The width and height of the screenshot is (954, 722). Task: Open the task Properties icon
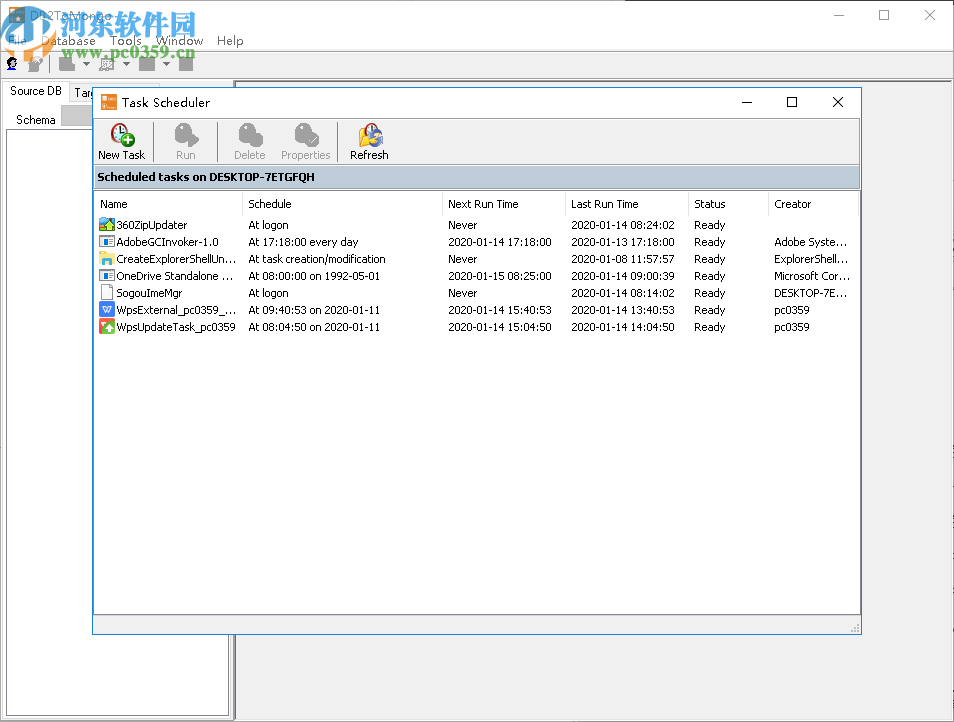[x=305, y=141]
